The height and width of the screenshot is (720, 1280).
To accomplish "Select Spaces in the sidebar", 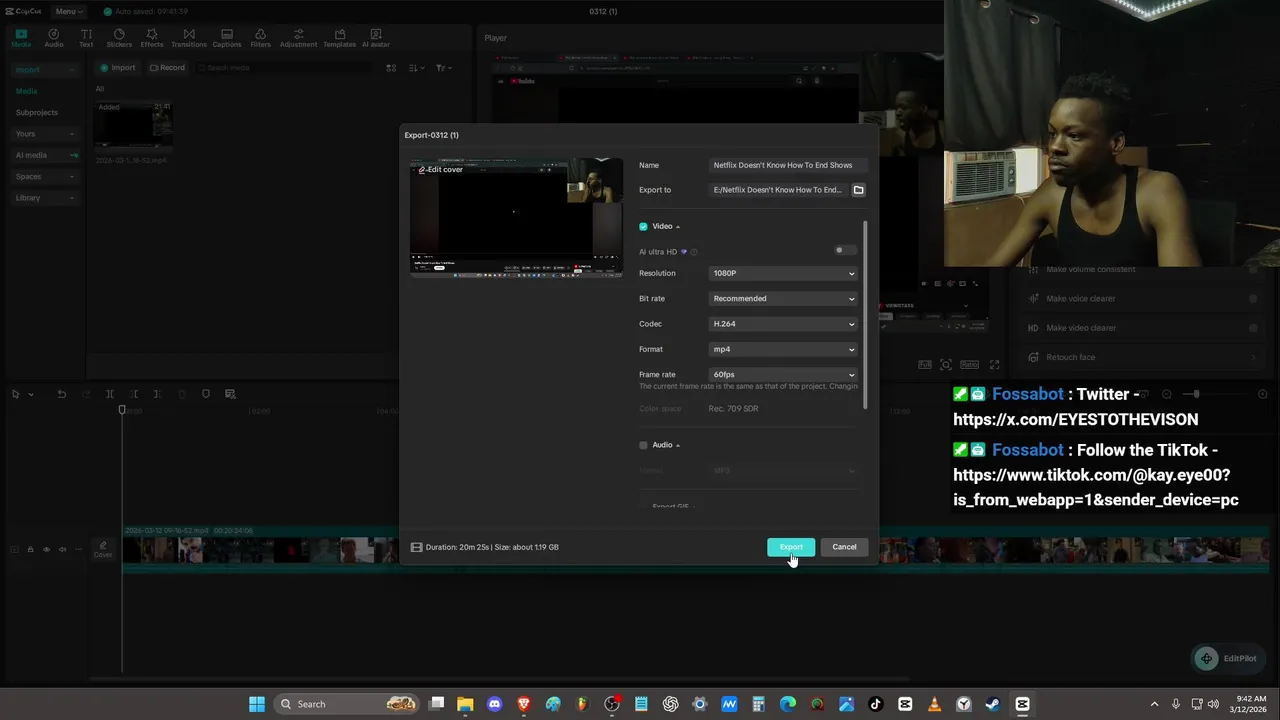I will [x=45, y=177].
